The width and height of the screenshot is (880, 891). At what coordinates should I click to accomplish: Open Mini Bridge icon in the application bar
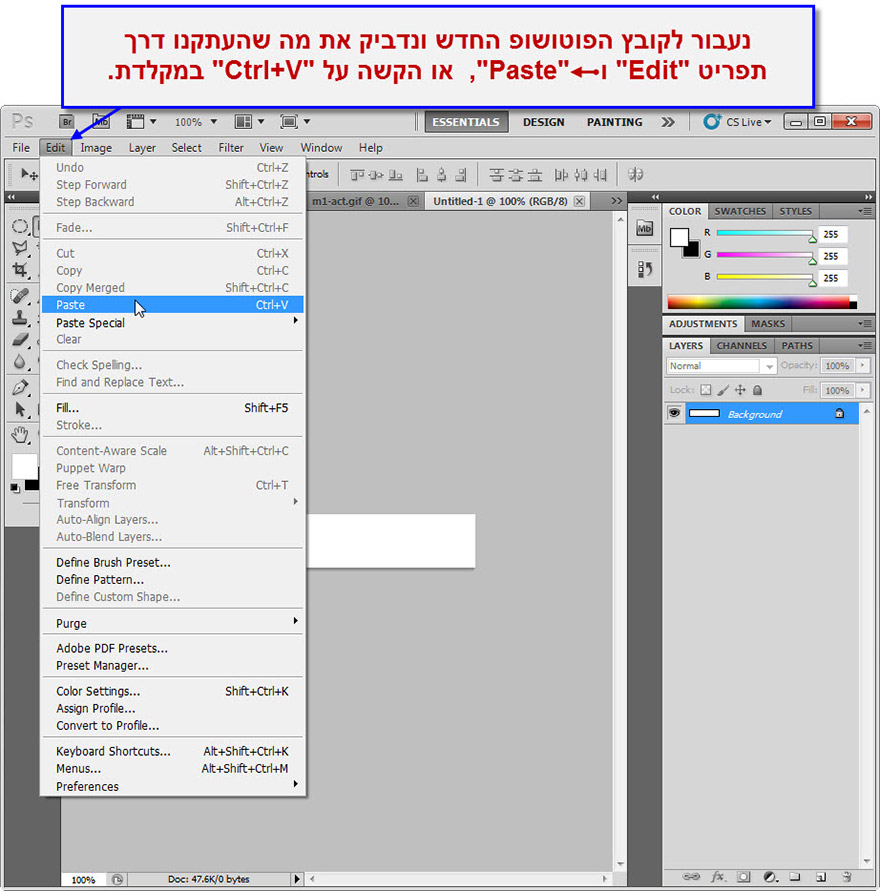101,122
